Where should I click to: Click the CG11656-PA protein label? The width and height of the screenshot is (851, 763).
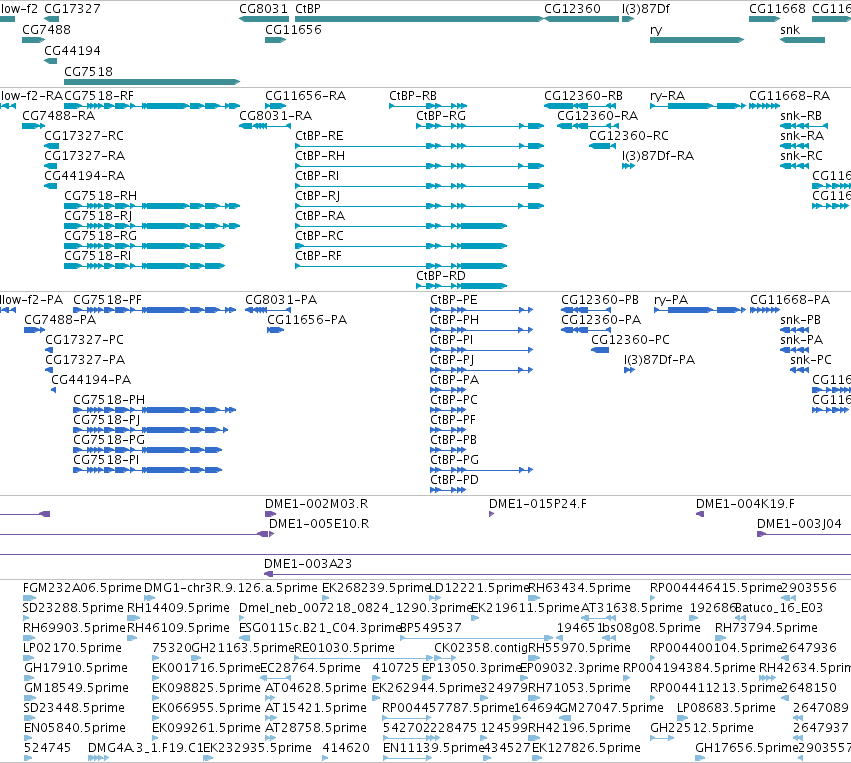[x=307, y=320]
